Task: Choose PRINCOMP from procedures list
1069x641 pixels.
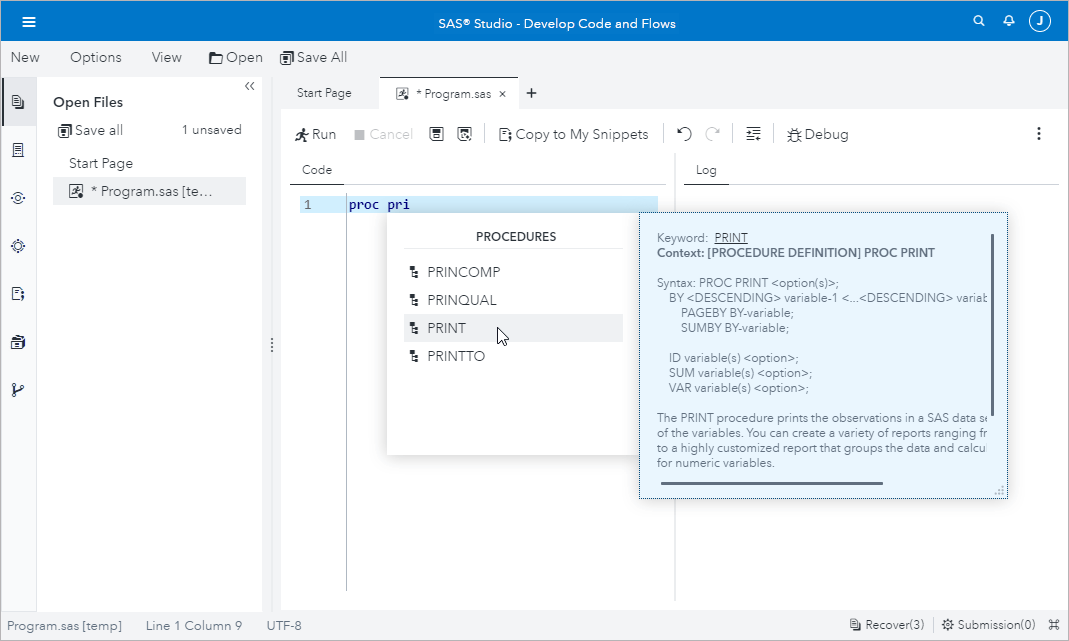Action: pos(513,272)
